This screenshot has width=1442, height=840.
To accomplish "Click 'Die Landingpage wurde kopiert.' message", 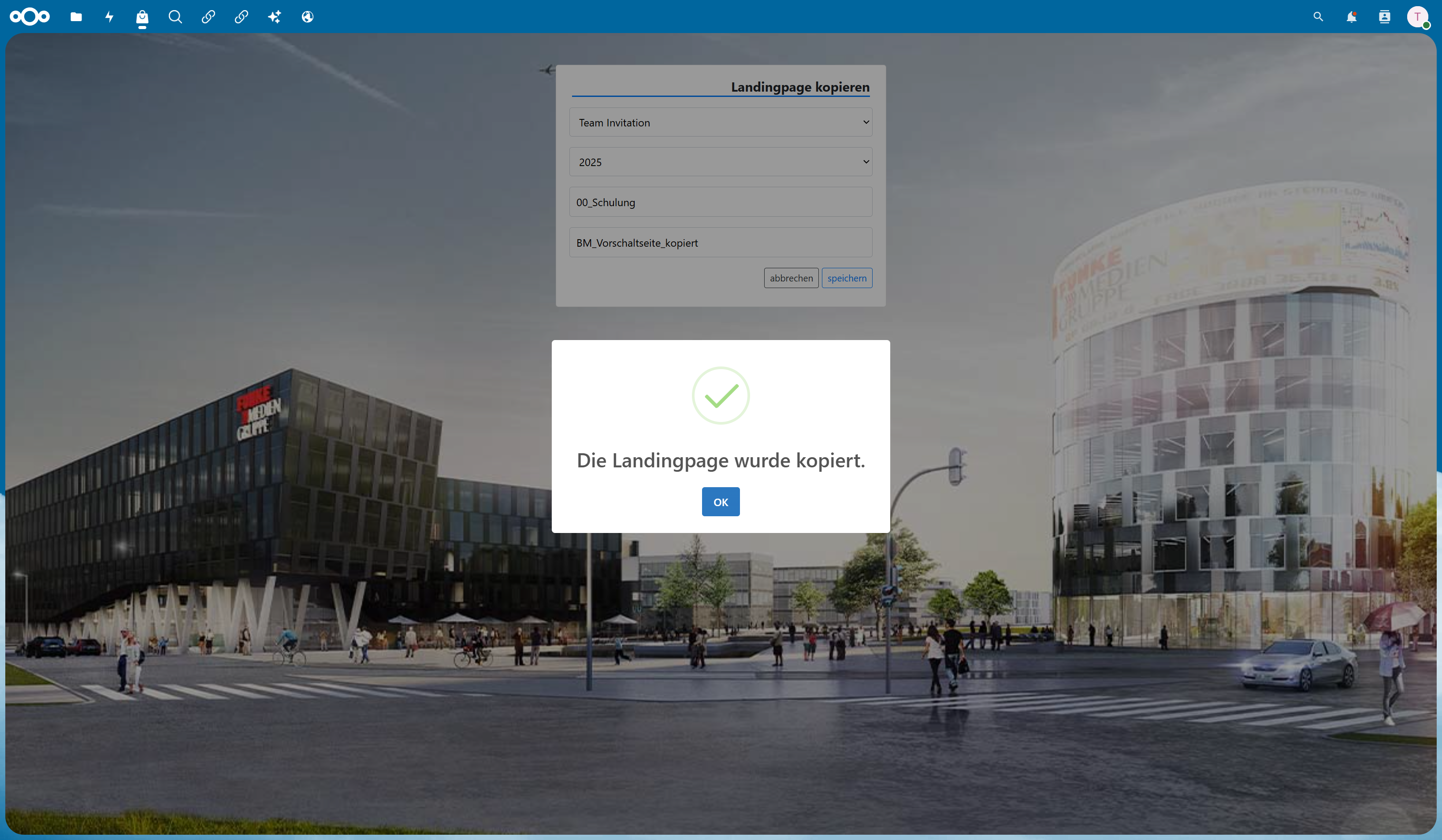I will pyautogui.click(x=721, y=460).
